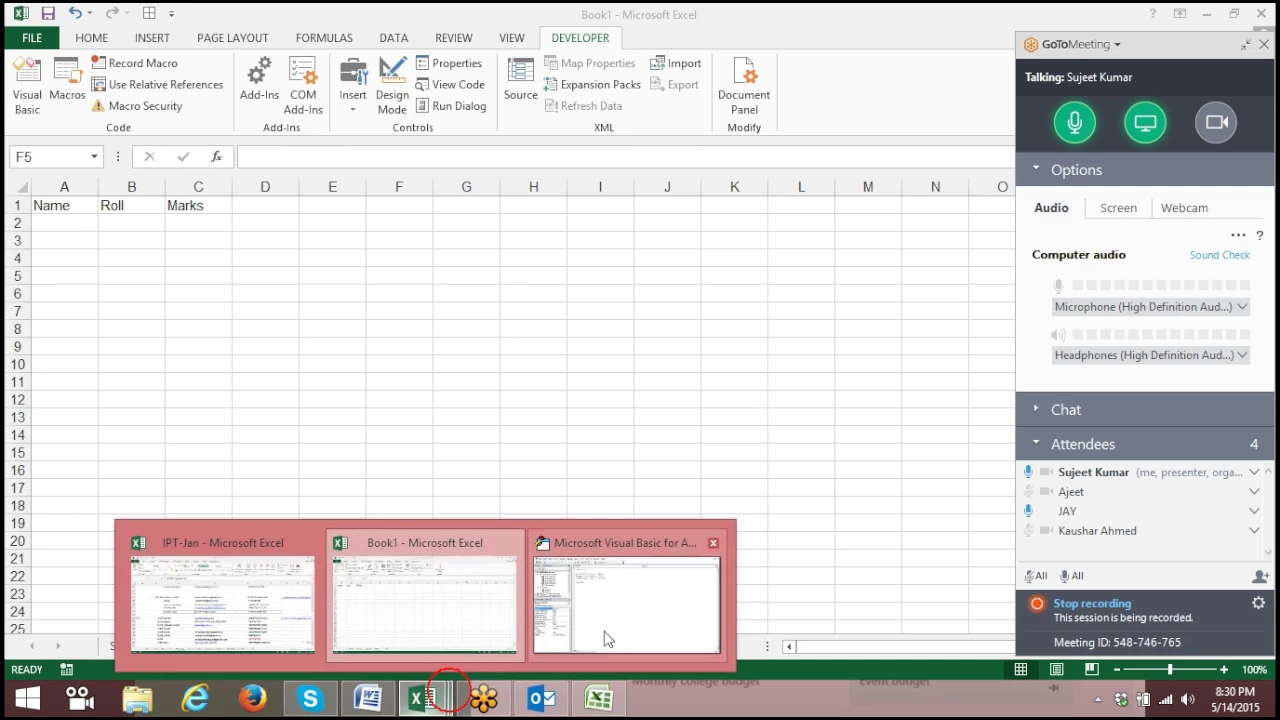Close Visual Basic thumbnail preview
Viewport: 1280px width, 720px height.
click(x=713, y=543)
